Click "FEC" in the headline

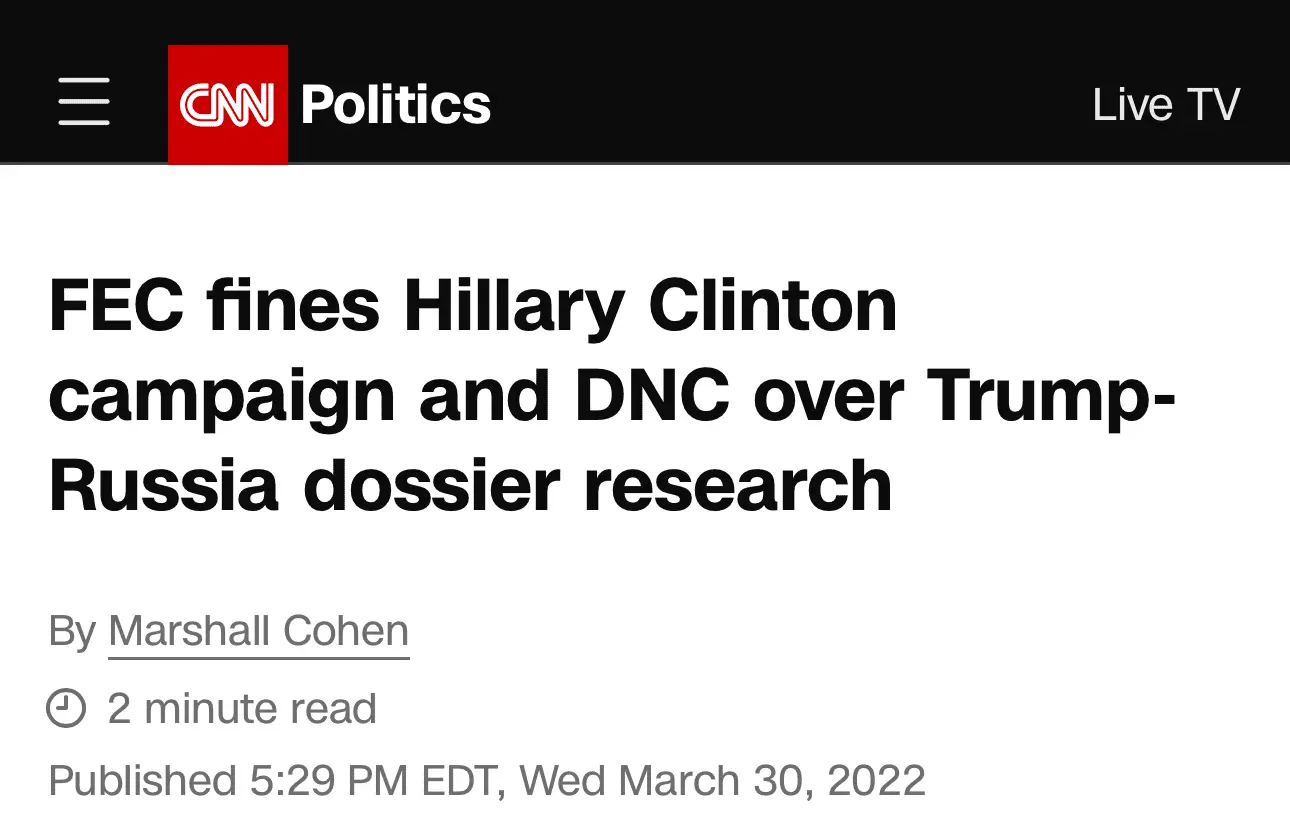click(116, 305)
